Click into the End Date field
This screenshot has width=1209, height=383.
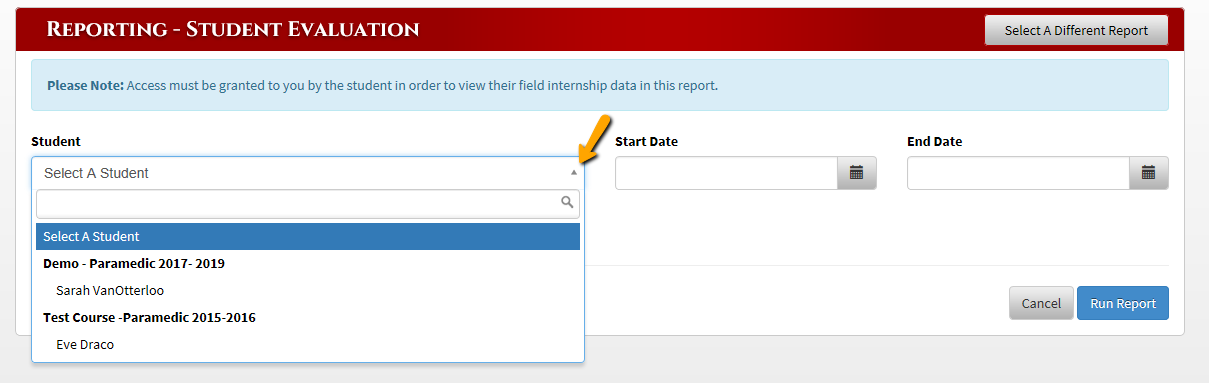pos(1018,173)
